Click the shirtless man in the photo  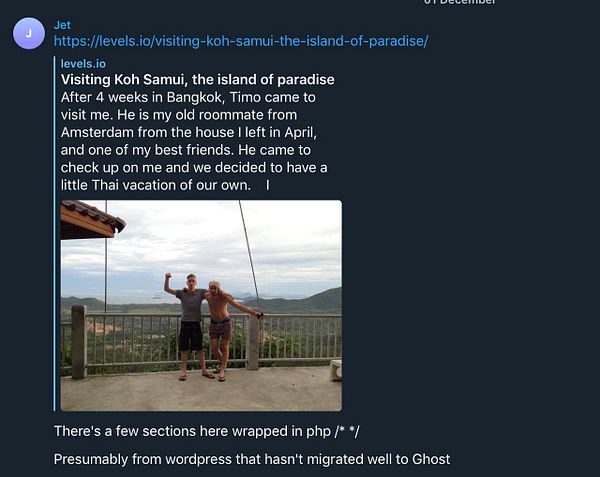[222, 325]
